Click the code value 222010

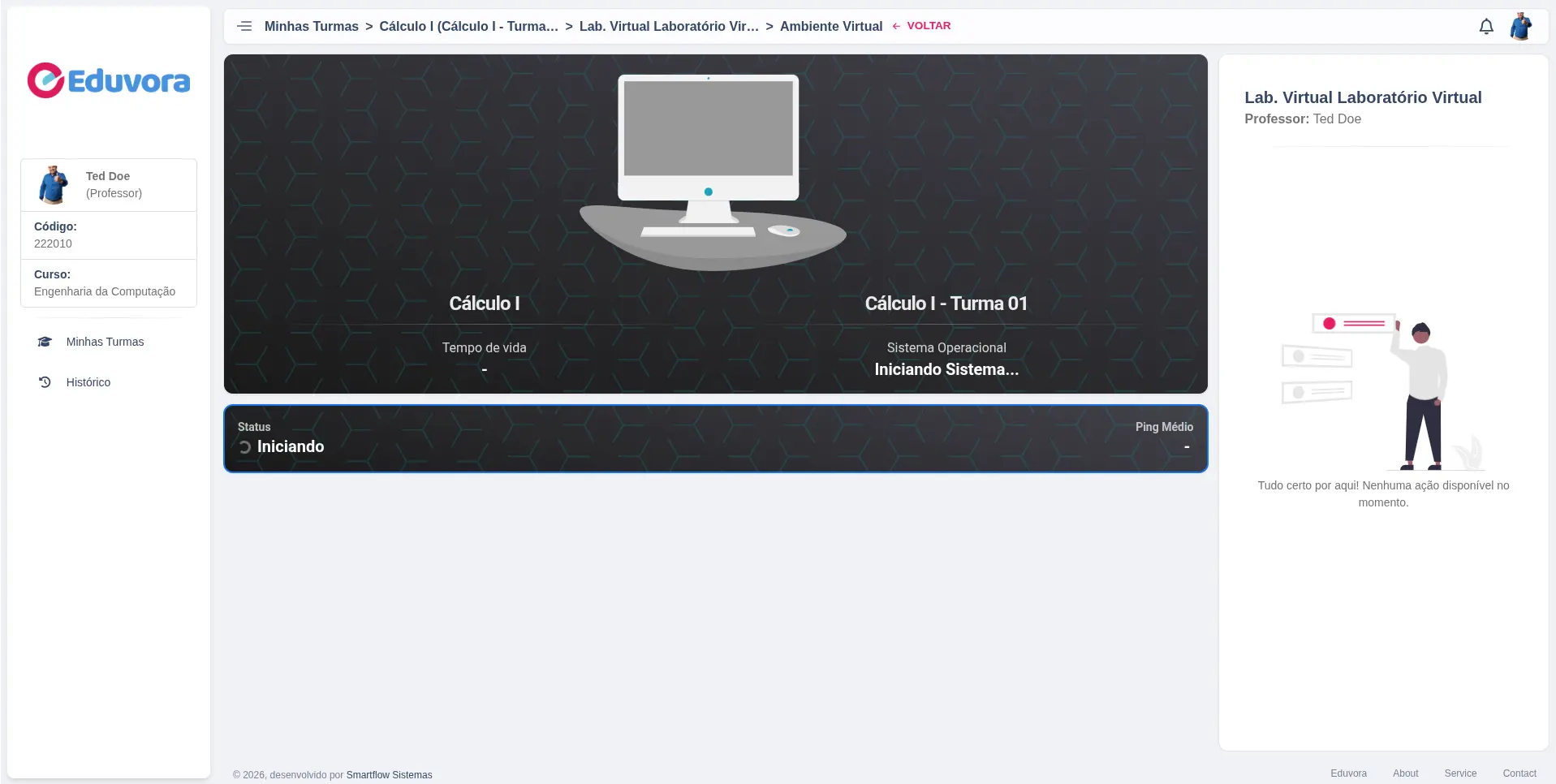coord(53,243)
